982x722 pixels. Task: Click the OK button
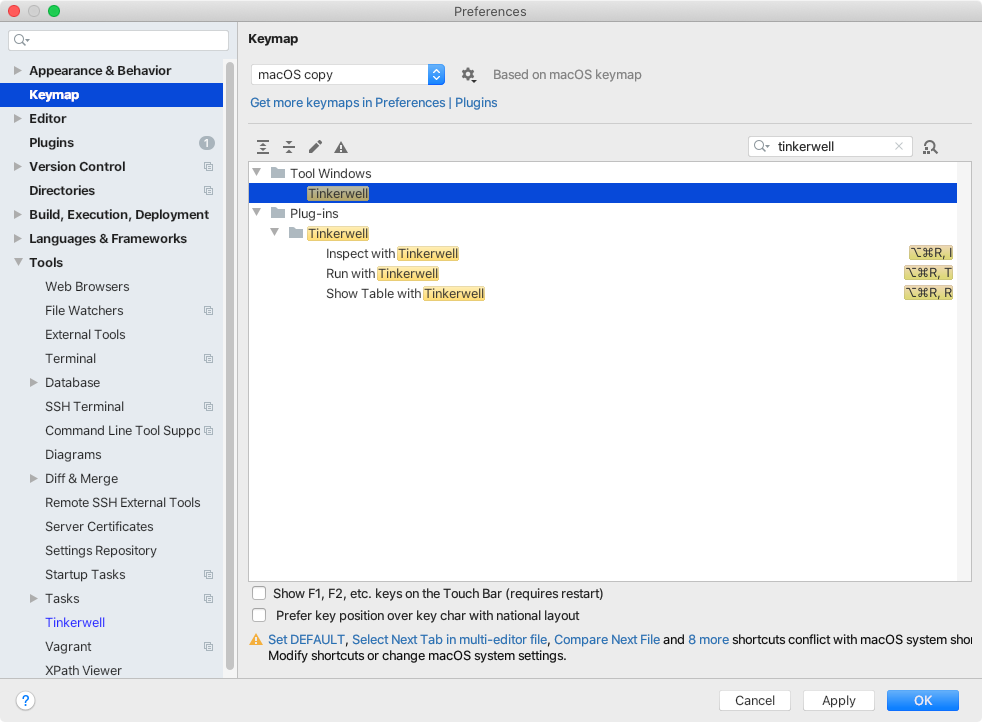click(x=923, y=700)
